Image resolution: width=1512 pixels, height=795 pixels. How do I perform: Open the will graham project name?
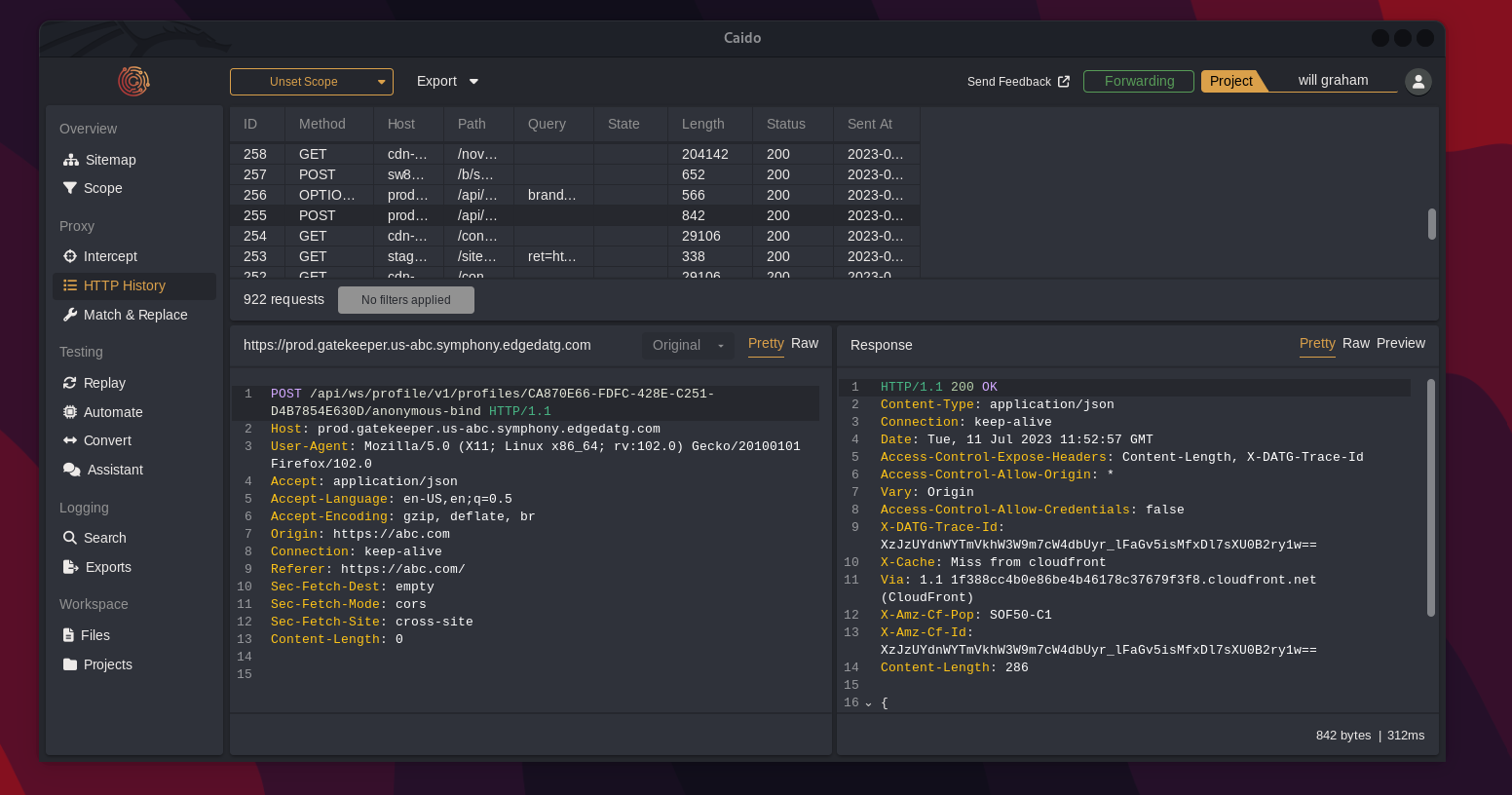point(1333,81)
